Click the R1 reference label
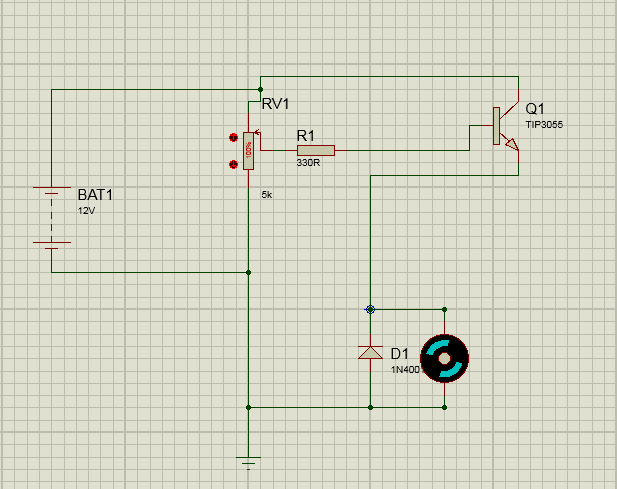 coord(306,136)
